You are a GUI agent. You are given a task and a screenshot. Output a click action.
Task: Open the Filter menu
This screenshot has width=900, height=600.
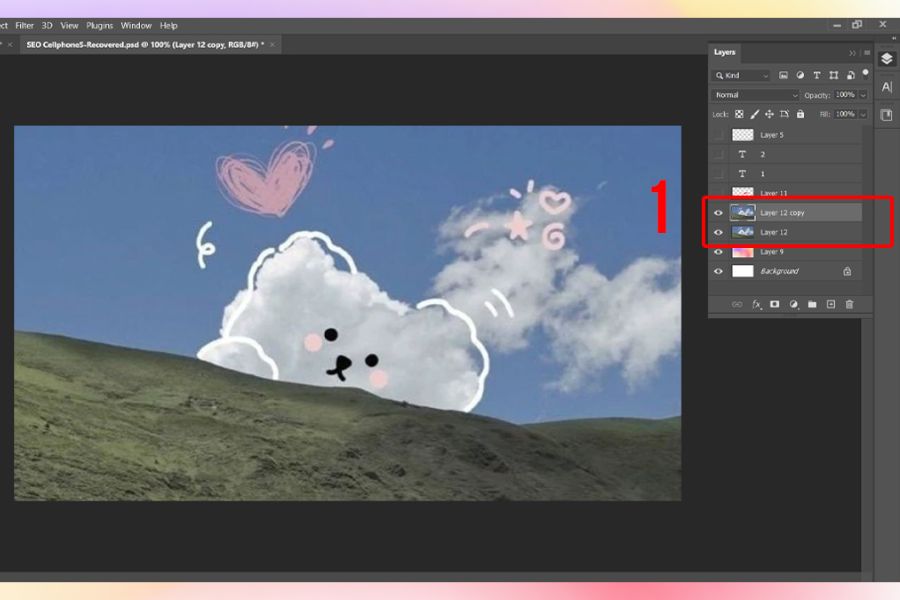pyautogui.click(x=24, y=25)
